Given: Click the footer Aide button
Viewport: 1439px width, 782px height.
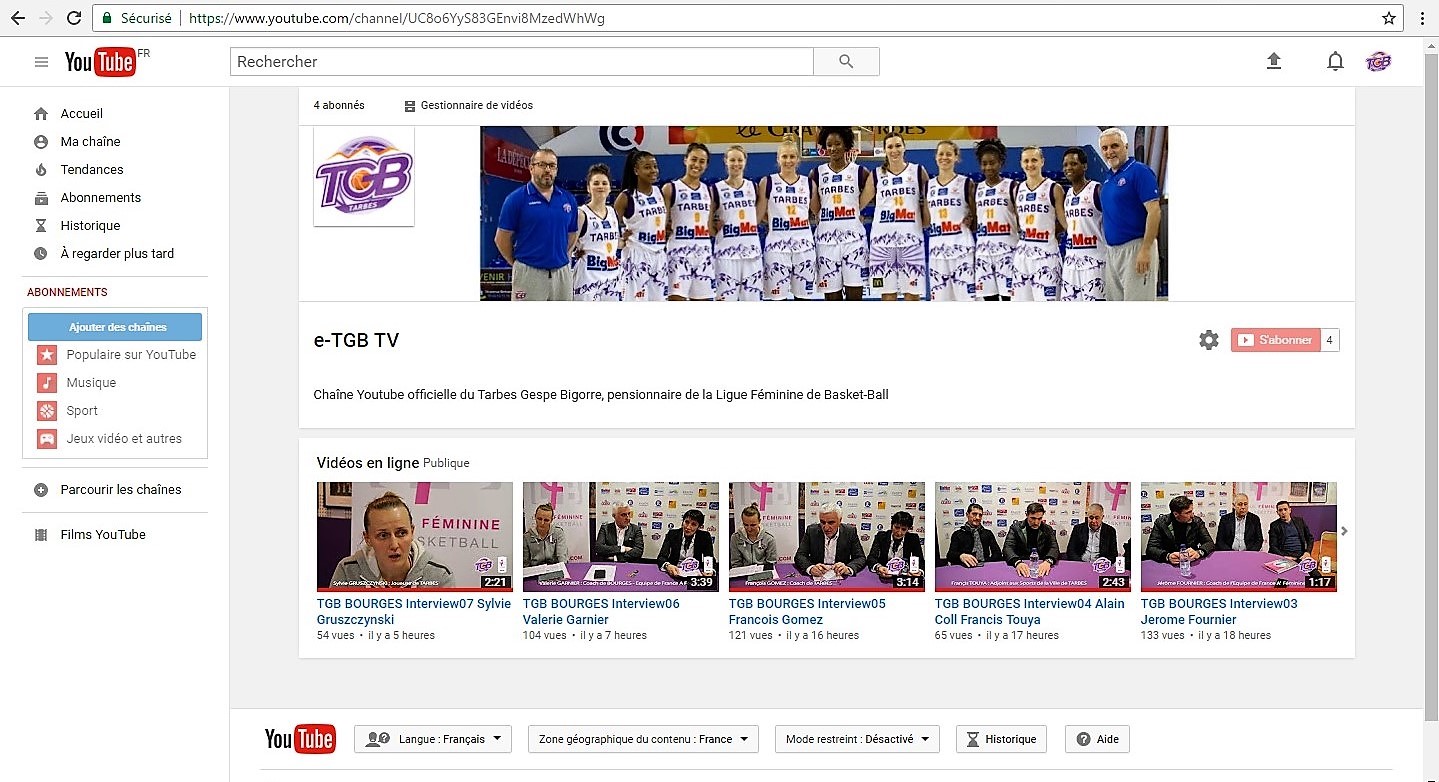Looking at the screenshot, I should [1097, 739].
